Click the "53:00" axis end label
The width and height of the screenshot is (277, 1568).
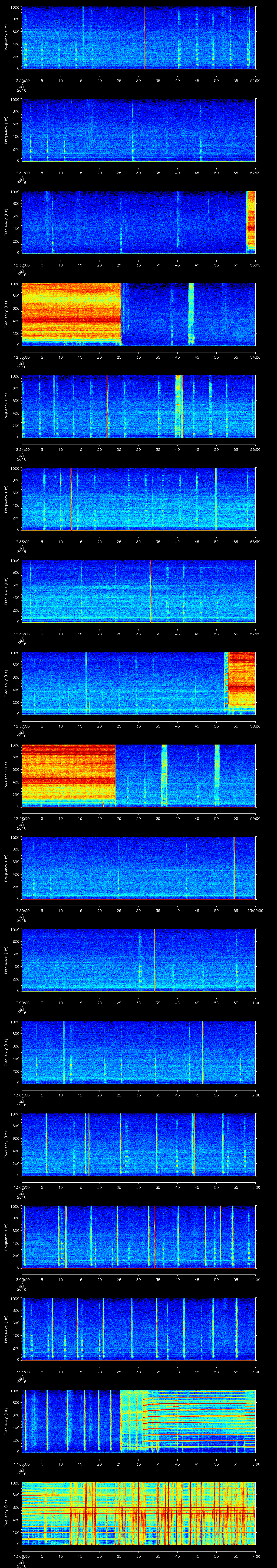pyautogui.click(x=256, y=265)
